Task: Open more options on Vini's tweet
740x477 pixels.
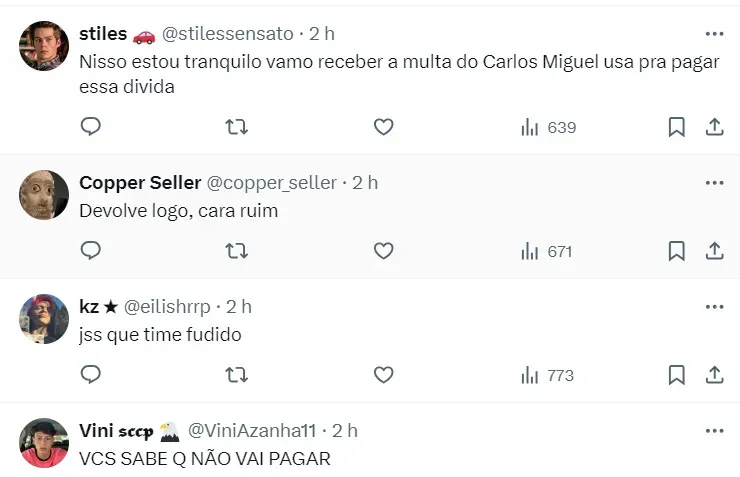Action: click(714, 430)
